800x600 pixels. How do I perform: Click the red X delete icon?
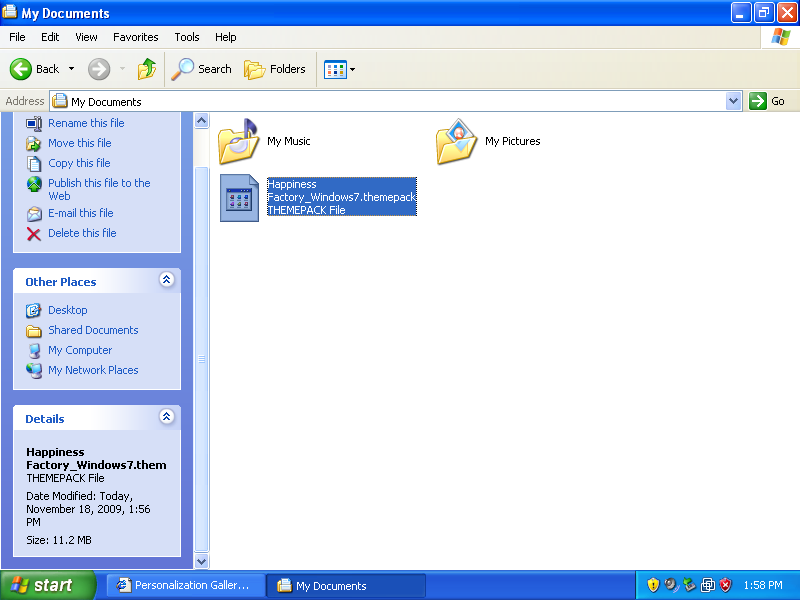[34, 234]
